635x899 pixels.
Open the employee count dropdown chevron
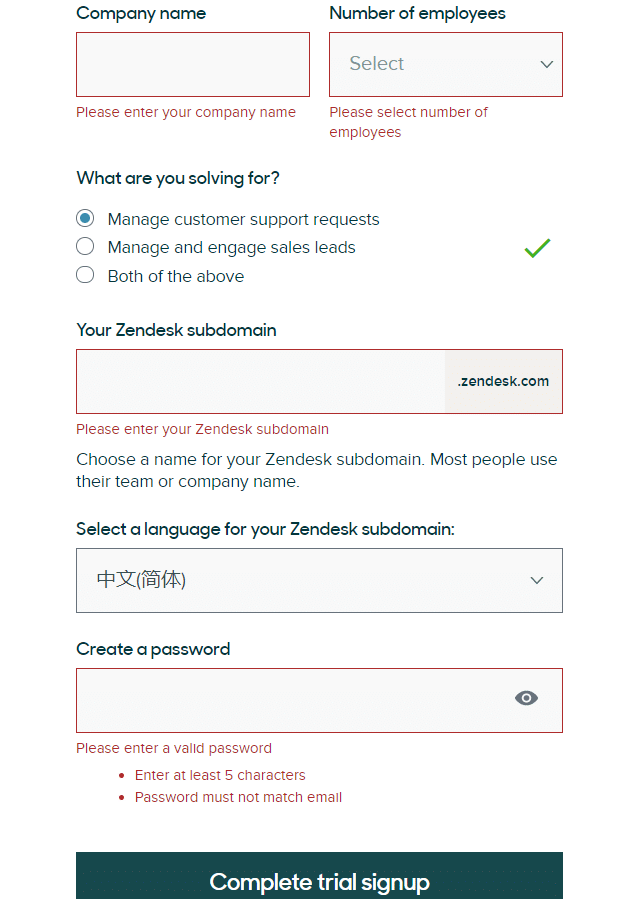[x=547, y=64]
